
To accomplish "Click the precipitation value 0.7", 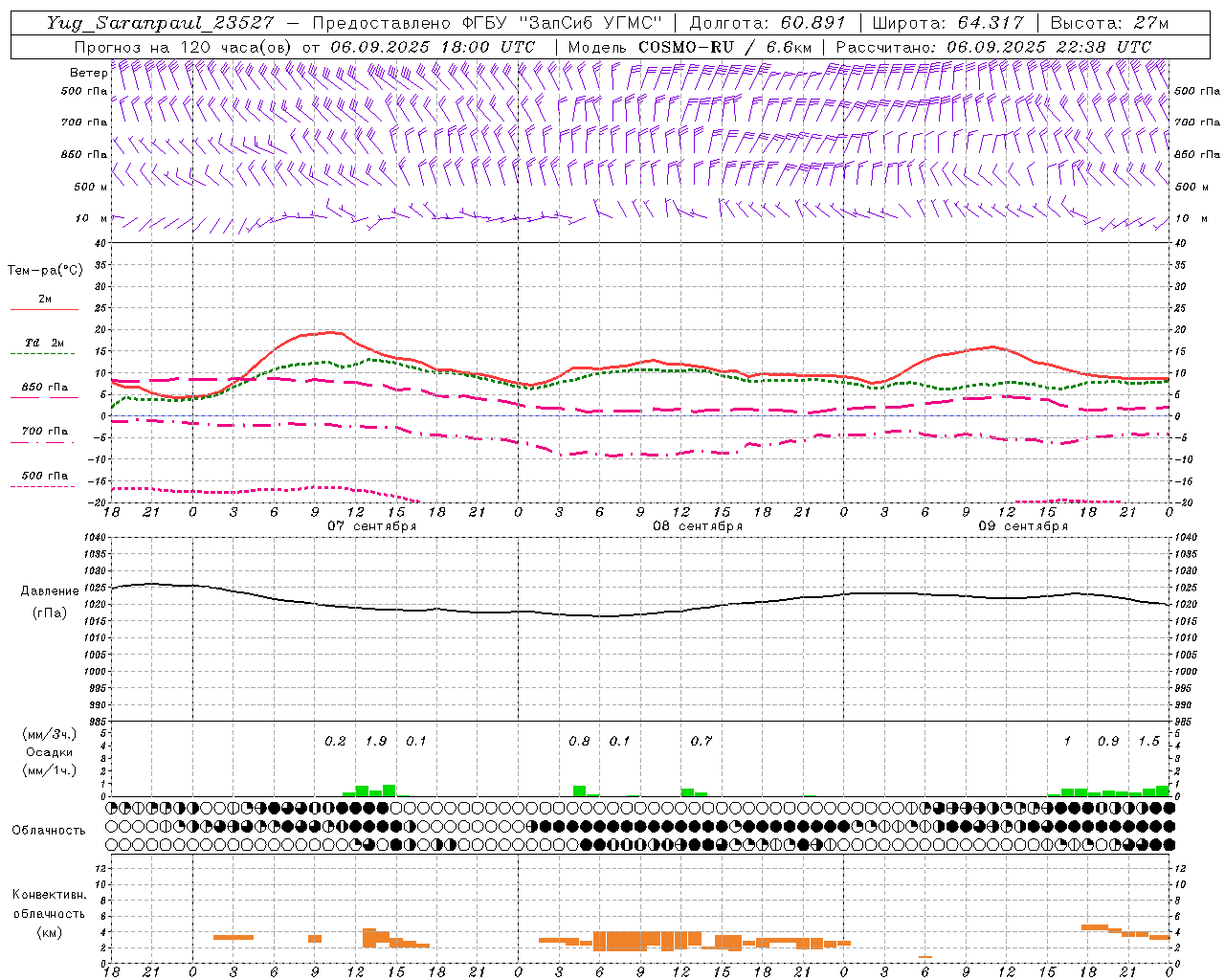I will (x=702, y=742).
